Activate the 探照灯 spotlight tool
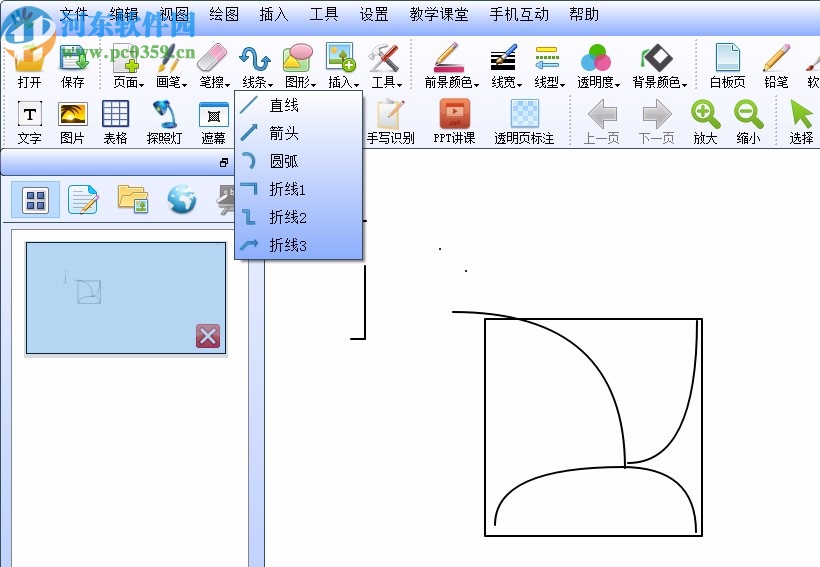Screen dimensions: 820x567 (164, 122)
